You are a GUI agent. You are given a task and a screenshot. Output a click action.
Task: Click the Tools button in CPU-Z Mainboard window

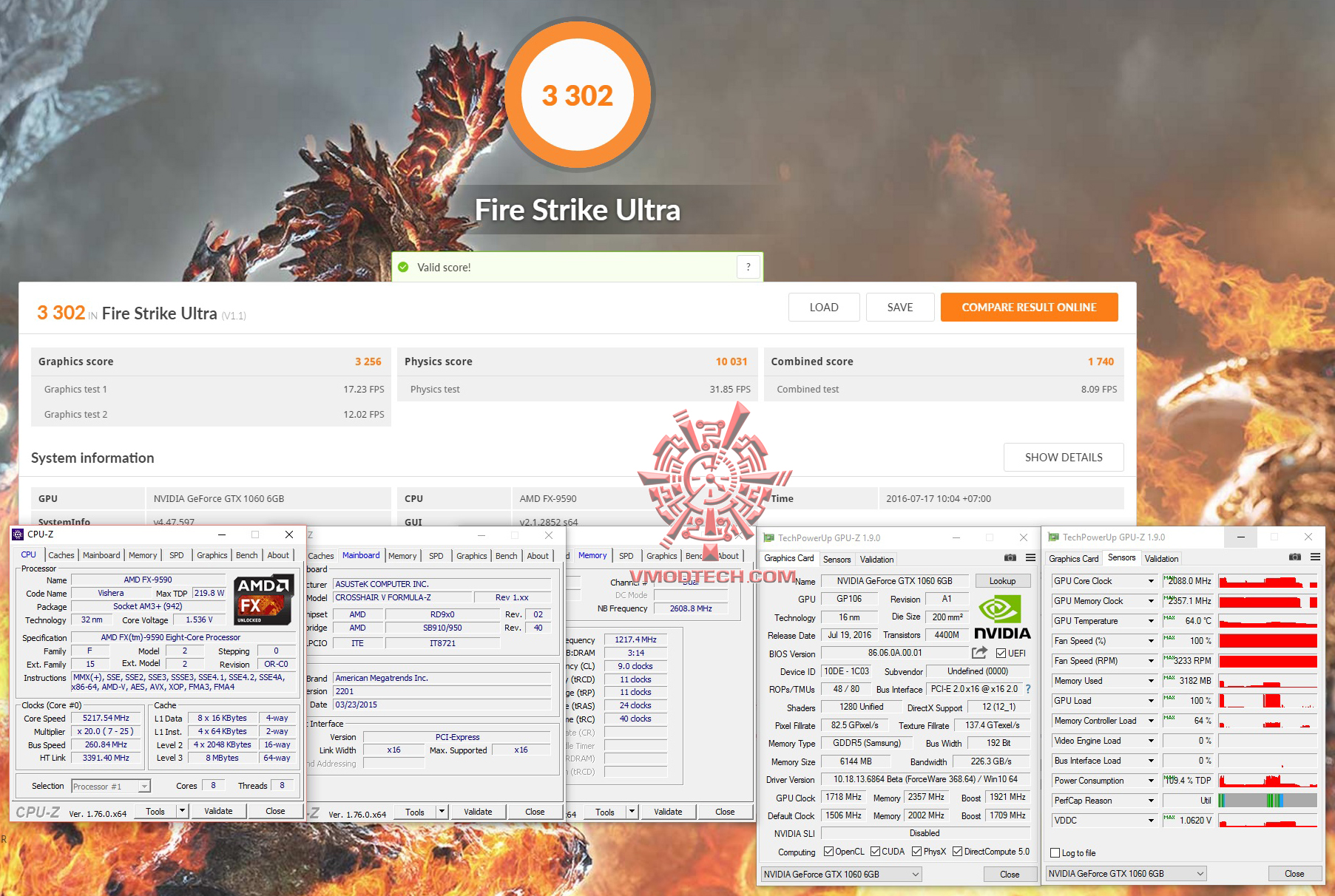pos(415,812)
